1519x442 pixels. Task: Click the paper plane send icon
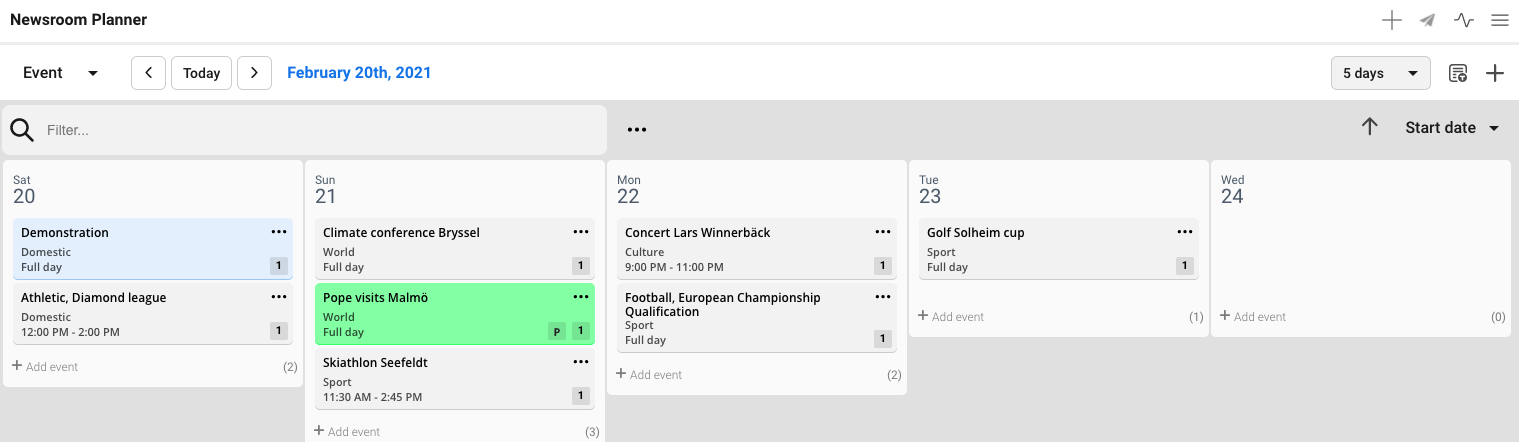tap(1428, 20)
